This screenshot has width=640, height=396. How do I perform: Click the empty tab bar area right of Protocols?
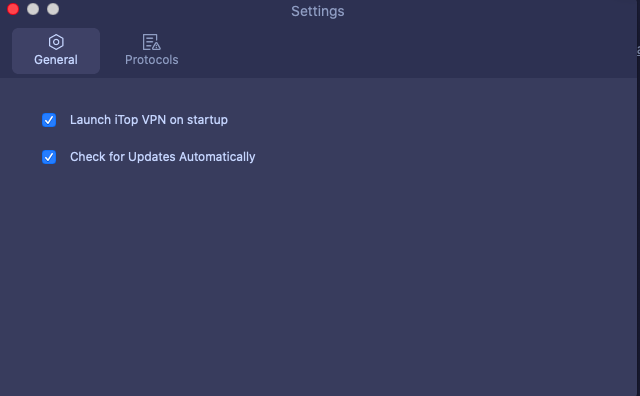tap(408, 51)
